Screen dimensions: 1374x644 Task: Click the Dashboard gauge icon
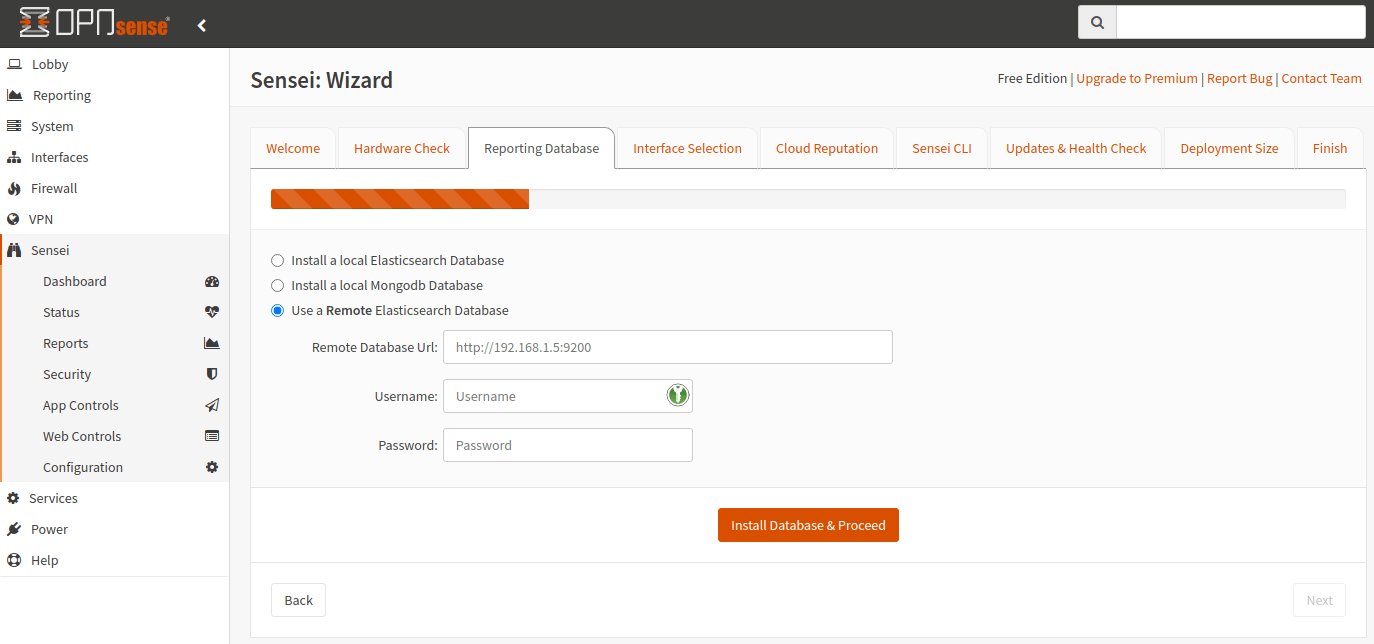point(211,282)
